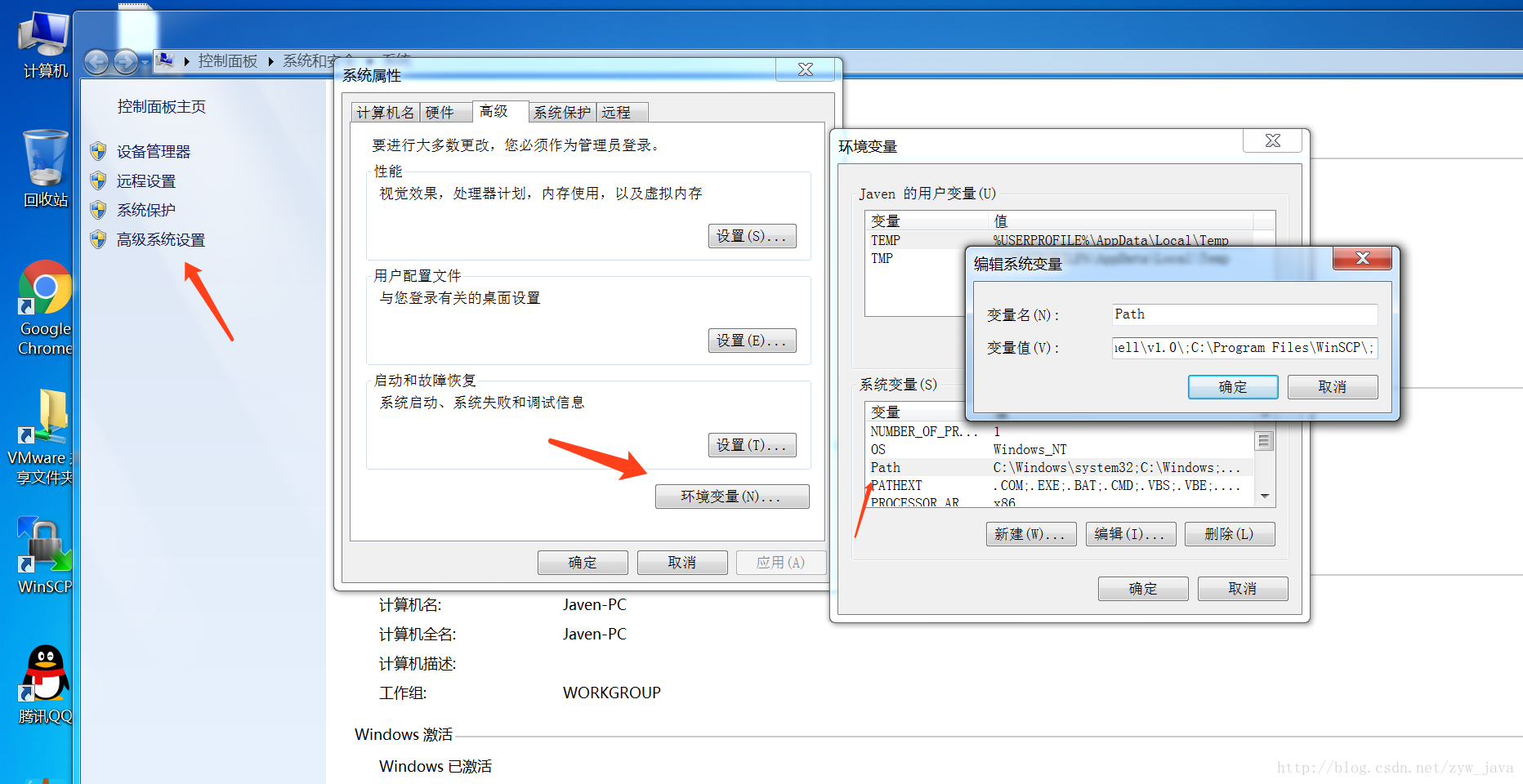Select the PATHEXT system variable row
Image resolution: width=1523 pixels, height=784 pixels.
point(1060,485)
